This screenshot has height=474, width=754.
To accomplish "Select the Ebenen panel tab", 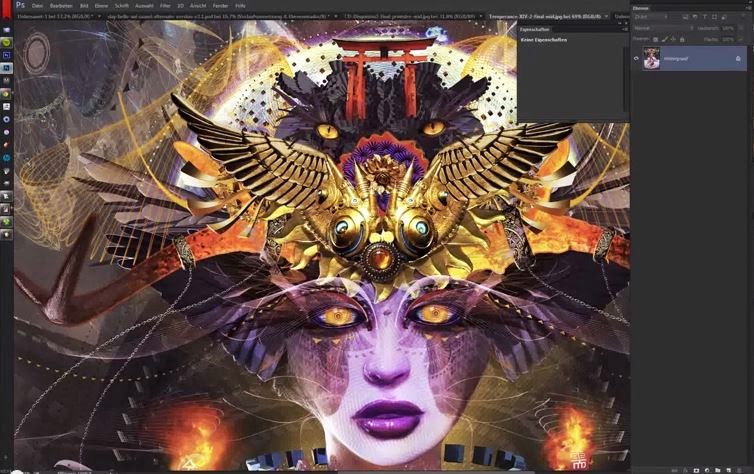I will tap(641, 8).
